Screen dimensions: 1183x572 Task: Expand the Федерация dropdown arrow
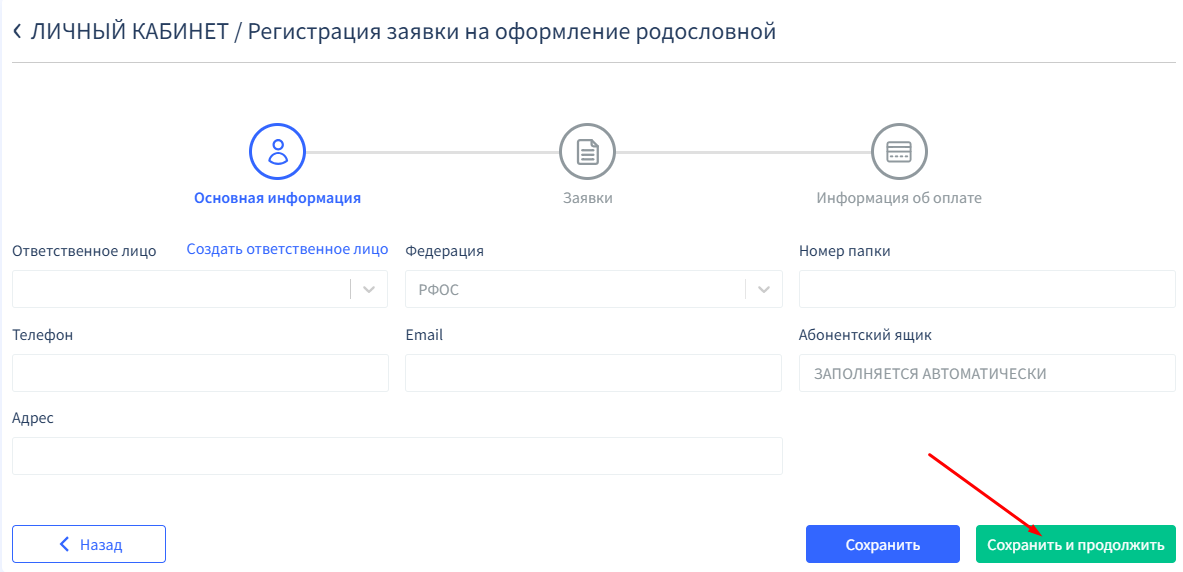[x=764, y=289]
